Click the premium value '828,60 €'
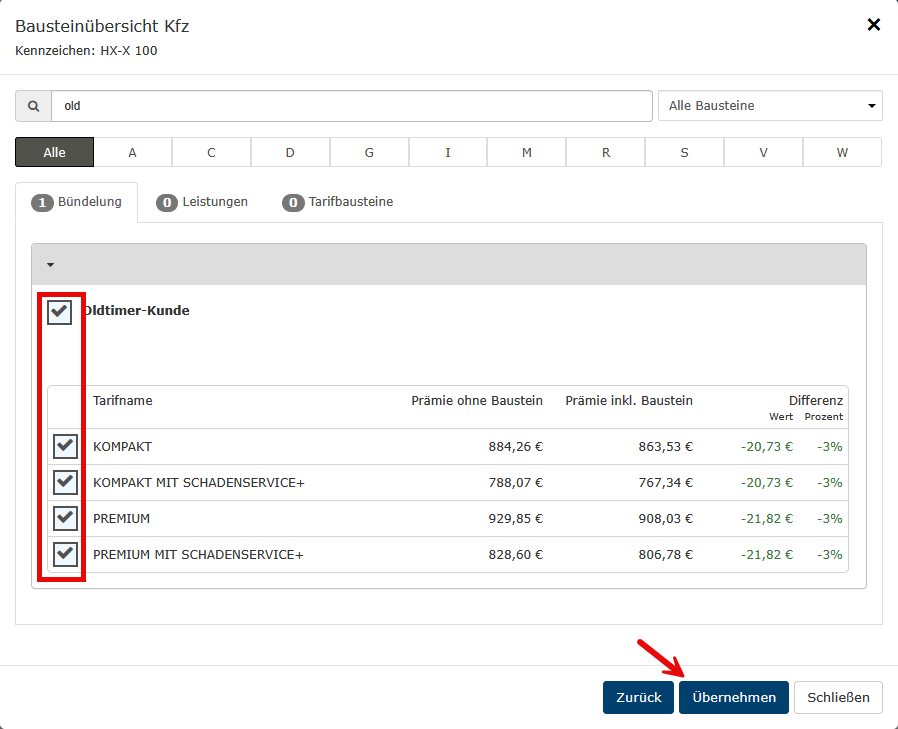898x729 pixels. click(515, 555)
